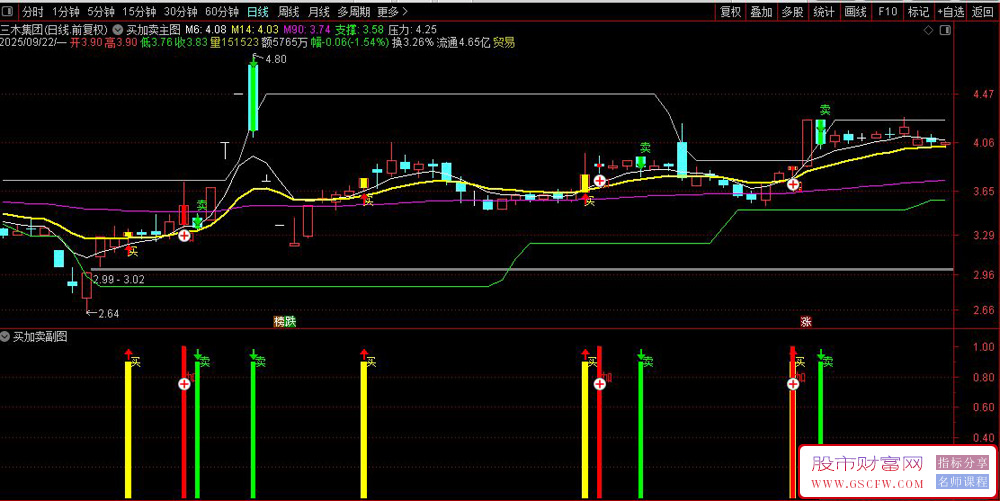Click the M14: 4.03 value
Viewport: 1000px width, 501px height.
254,29
